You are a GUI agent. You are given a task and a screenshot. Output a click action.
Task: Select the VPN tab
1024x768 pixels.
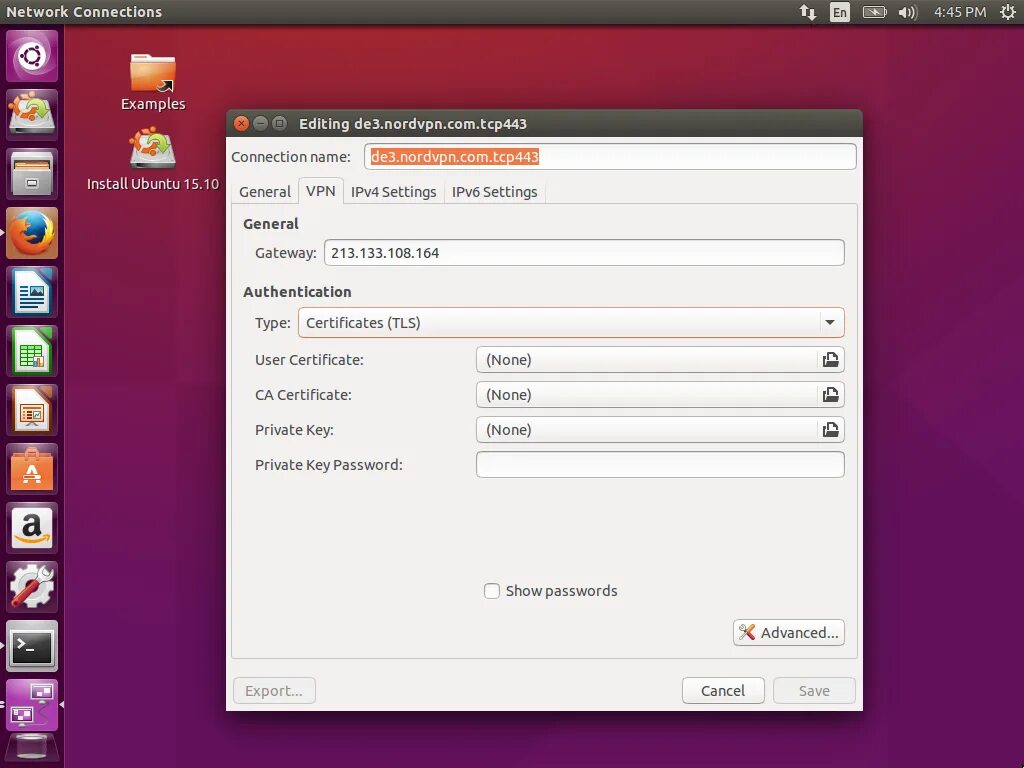[x=321, y=191]
